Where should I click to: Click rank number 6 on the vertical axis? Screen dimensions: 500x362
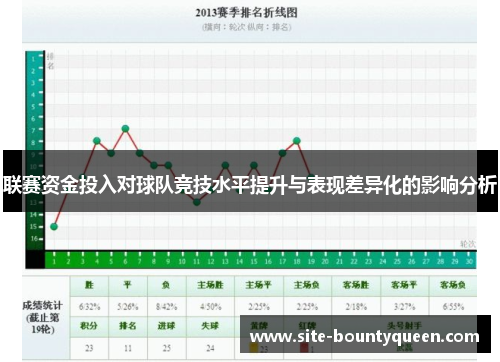coord(33,118)
